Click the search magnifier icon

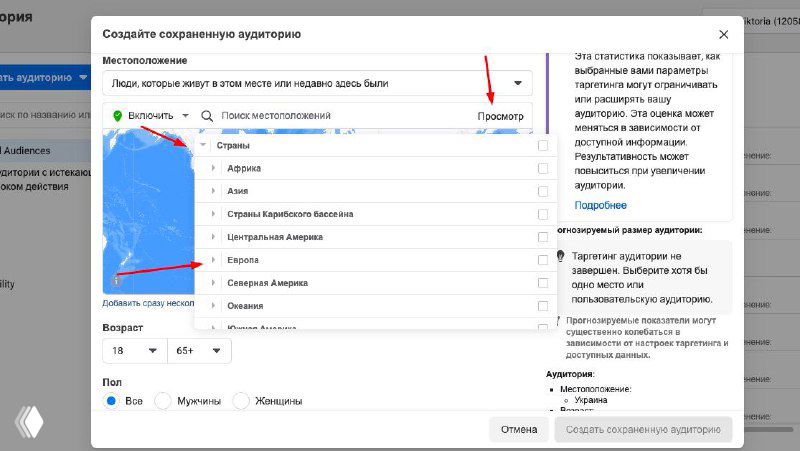coord(207,116)
